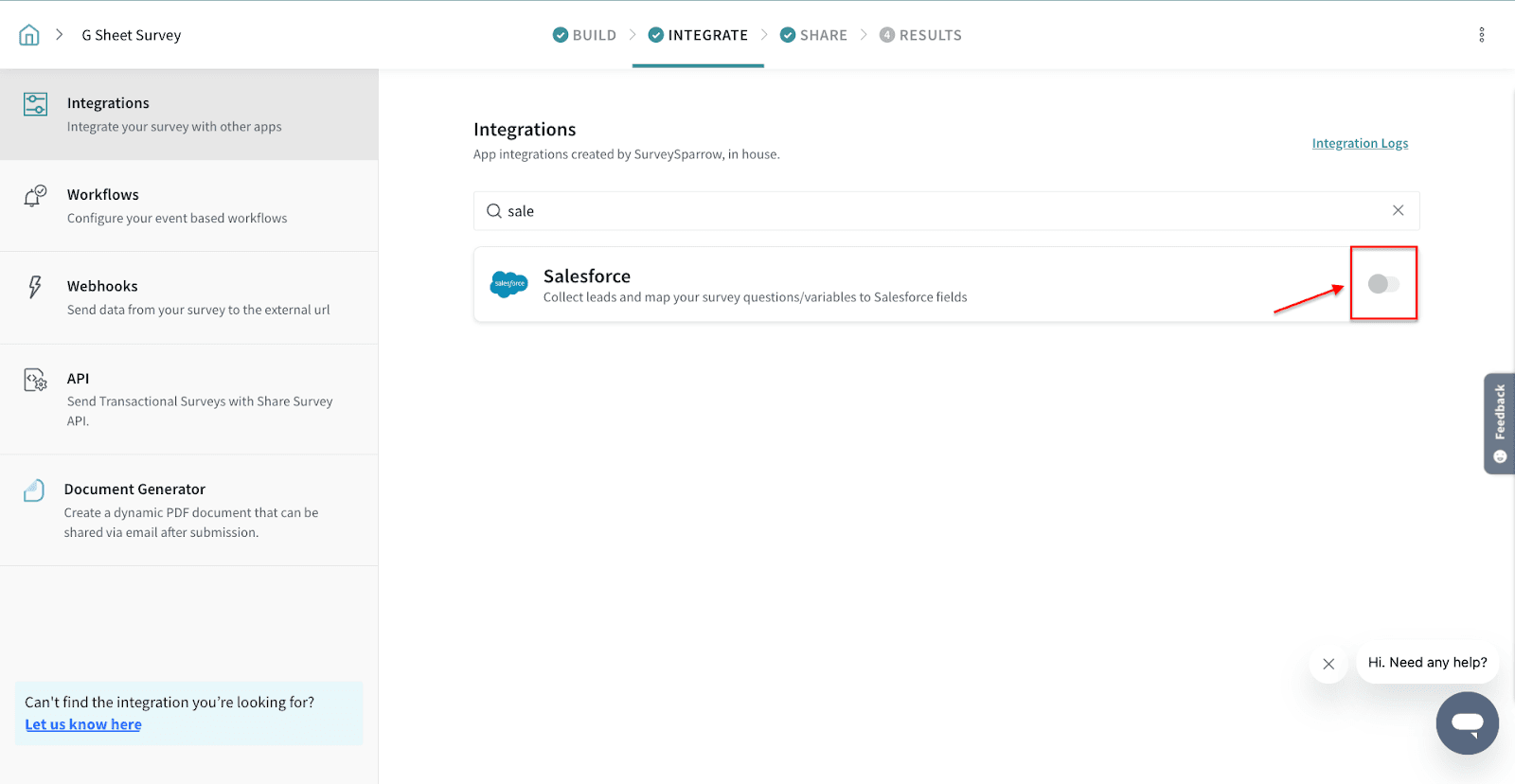Image resolution: width=1515 pixels, height=784 pixels.
Task: Click the Document Generator icon
Action: (x=34, y=490)
